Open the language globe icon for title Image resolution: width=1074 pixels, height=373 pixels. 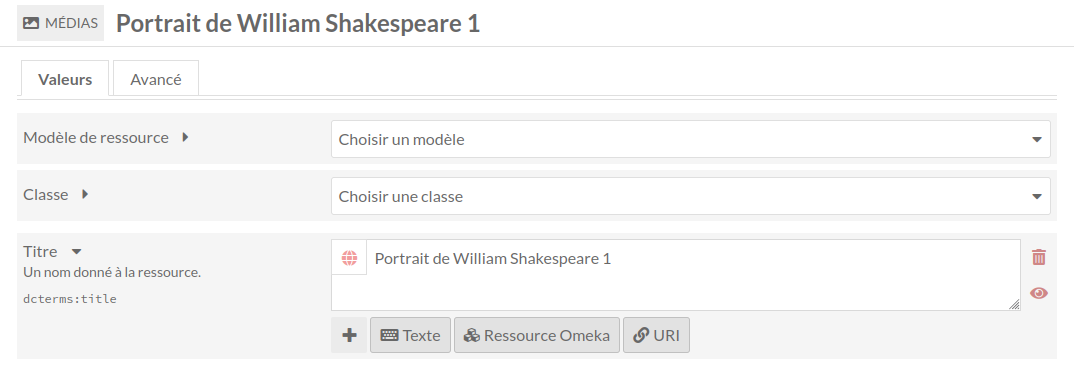(349, 258)
